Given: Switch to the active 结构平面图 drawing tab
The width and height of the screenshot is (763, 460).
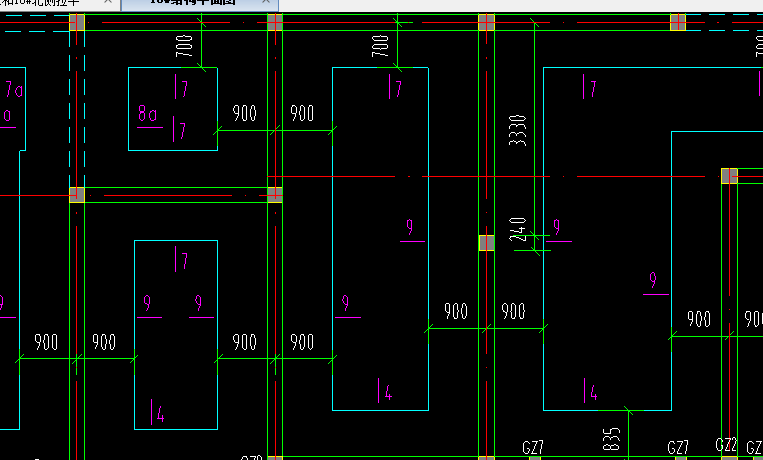Looking at the screenshot, I should (200, 4).
